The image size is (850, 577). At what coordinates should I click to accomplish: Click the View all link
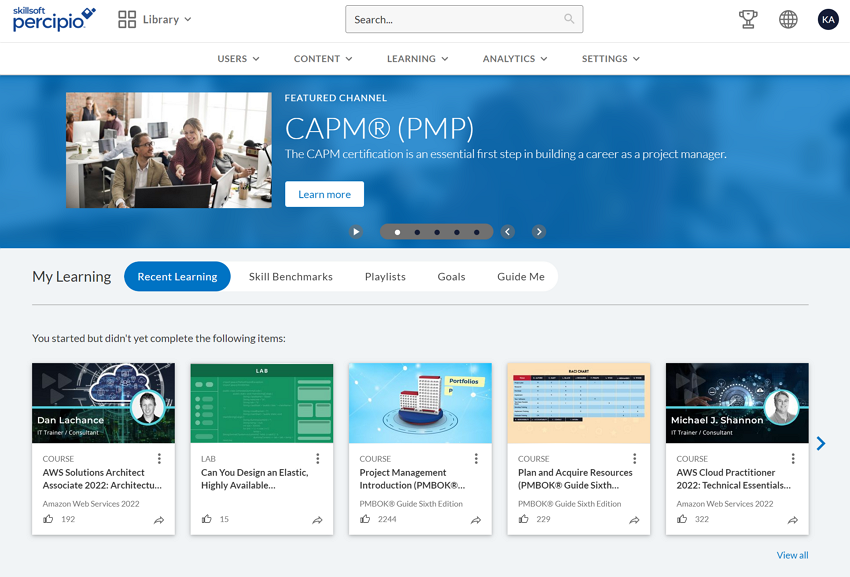pyautogui.click(x=792, y=555)
